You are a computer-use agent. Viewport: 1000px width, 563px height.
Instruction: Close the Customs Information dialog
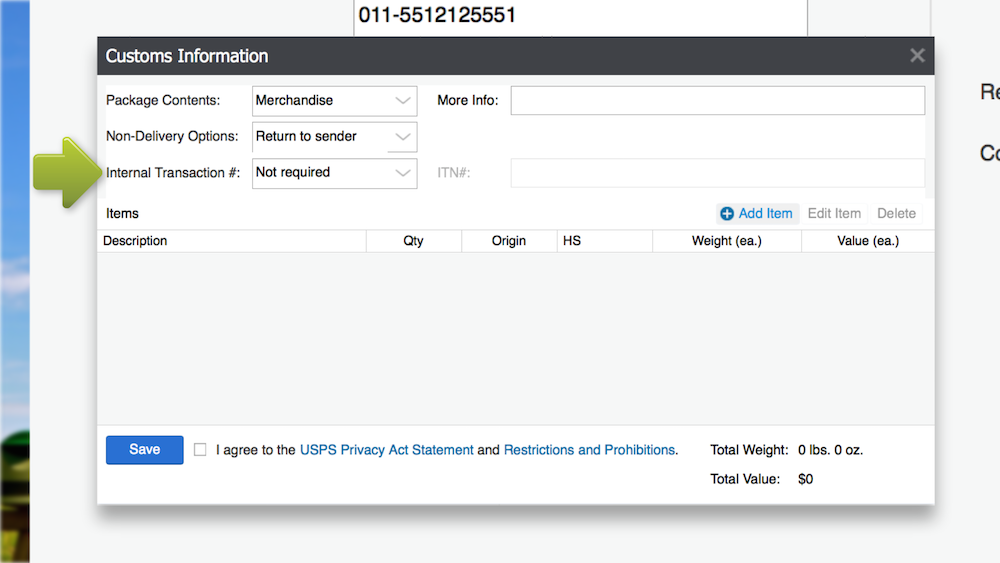(x=916, y=56)
